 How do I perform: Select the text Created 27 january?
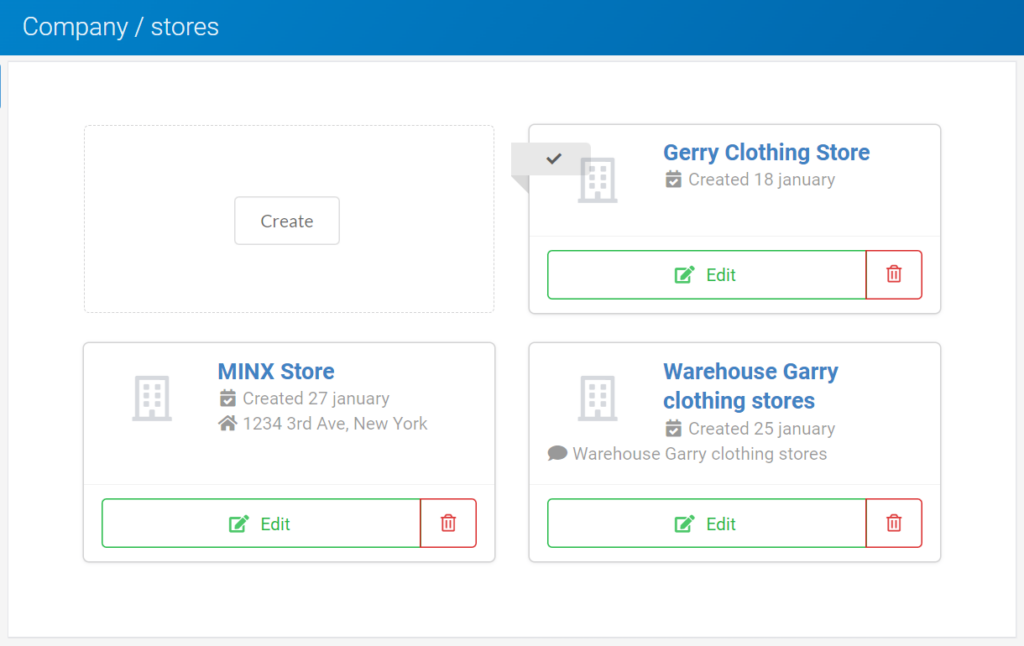click(316, 398)
